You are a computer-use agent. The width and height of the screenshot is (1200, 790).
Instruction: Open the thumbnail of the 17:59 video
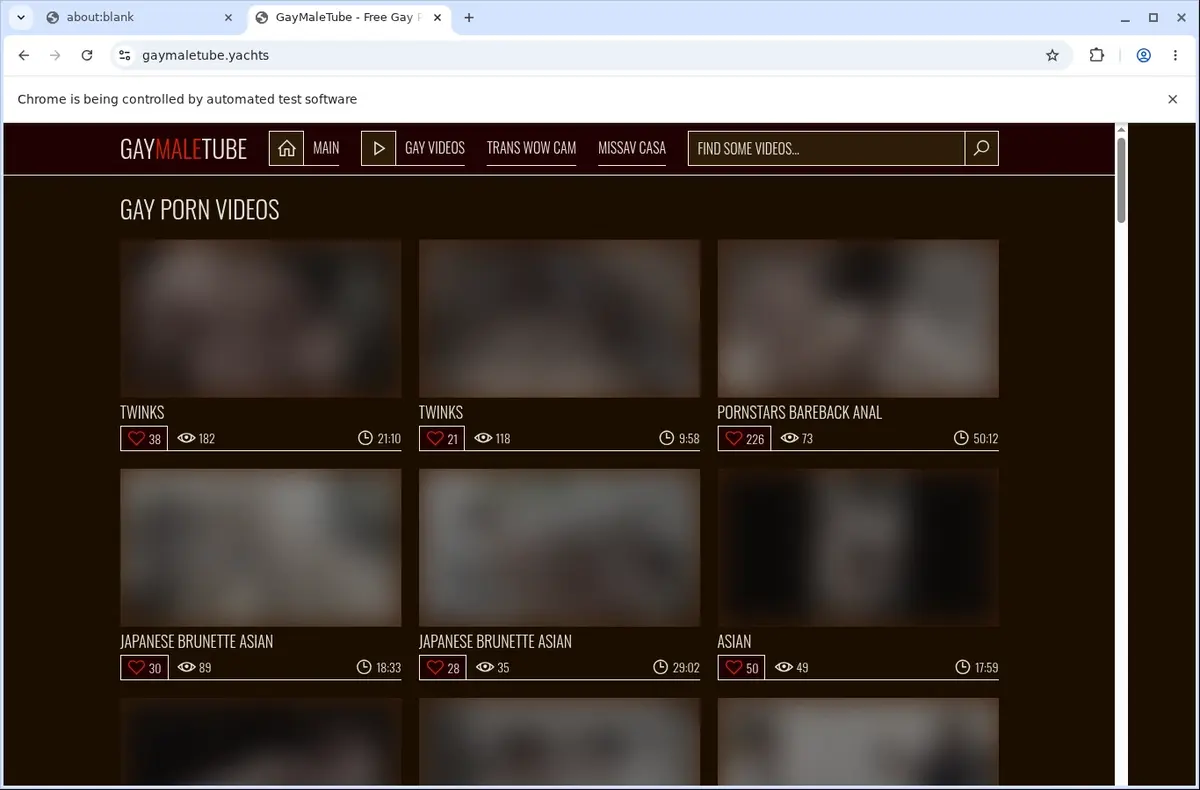pos(858,547)
